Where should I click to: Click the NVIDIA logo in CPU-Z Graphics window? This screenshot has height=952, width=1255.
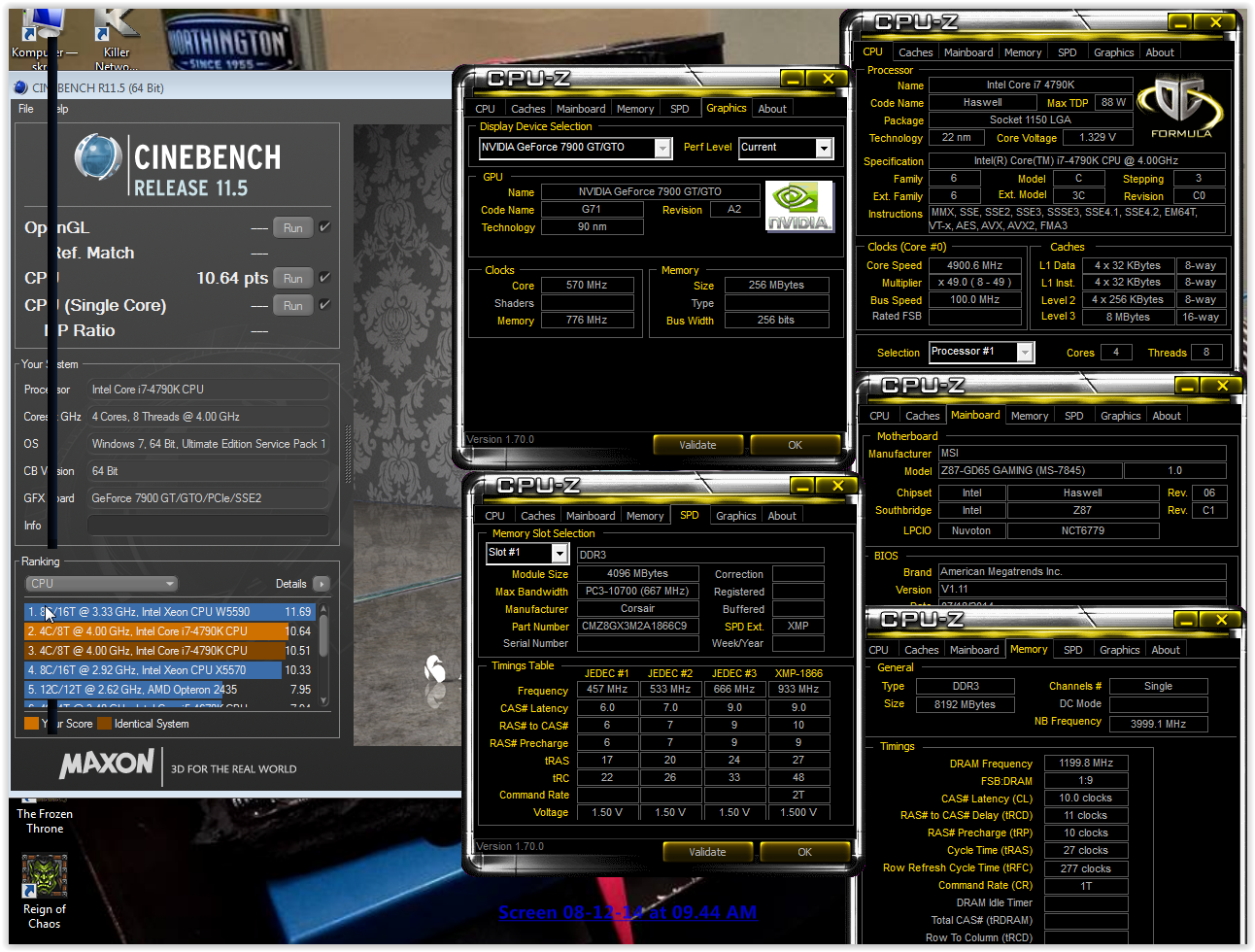[x=799, y=206]
